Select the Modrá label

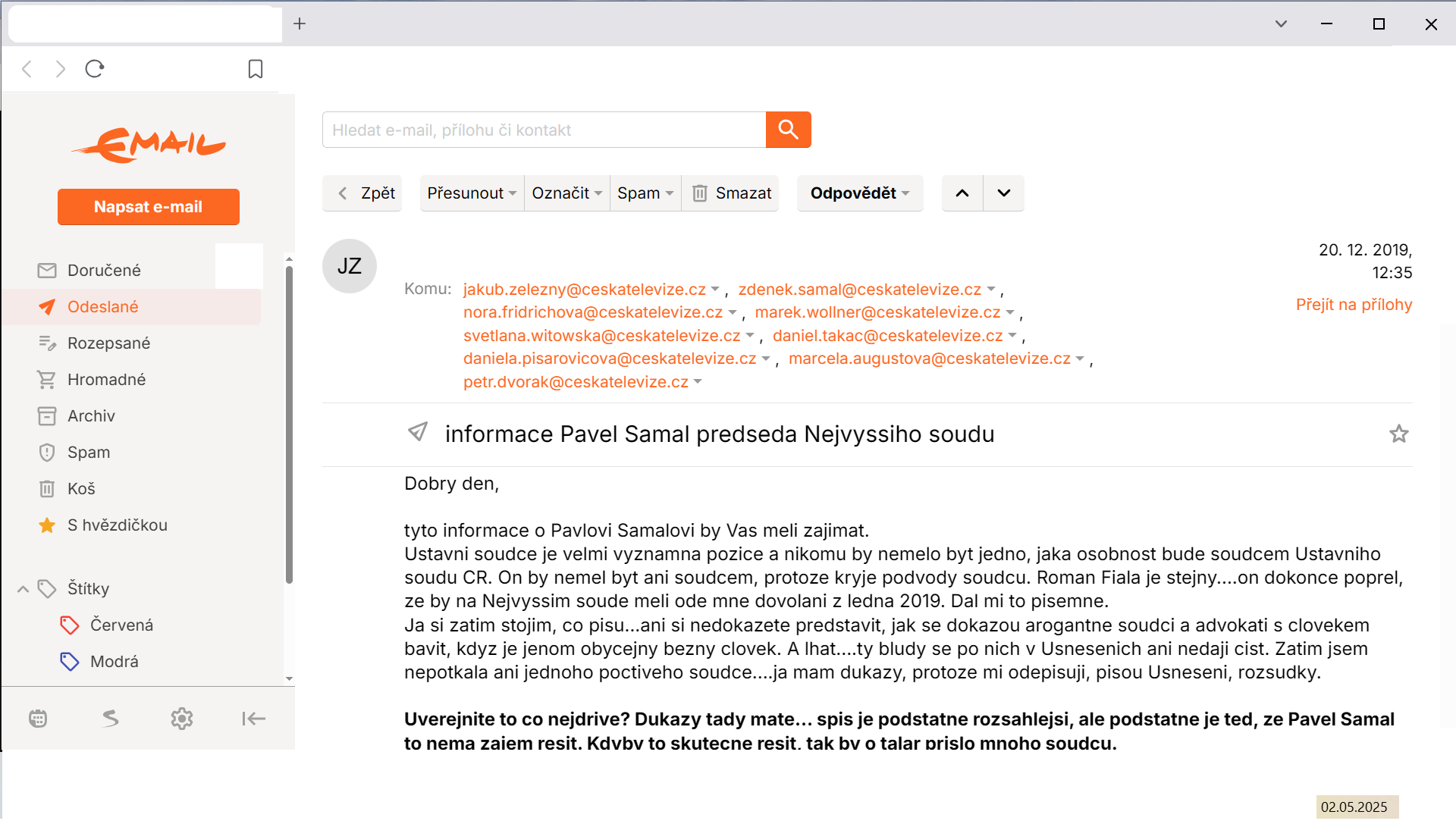[114, 661]
